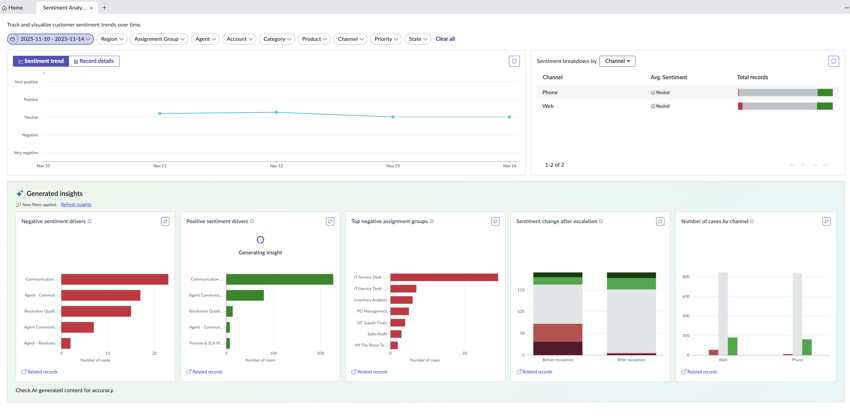Show the Sentiment trend view
This screenshot has width=850, height=419.
pyautogui.click(x=41, y=61)
